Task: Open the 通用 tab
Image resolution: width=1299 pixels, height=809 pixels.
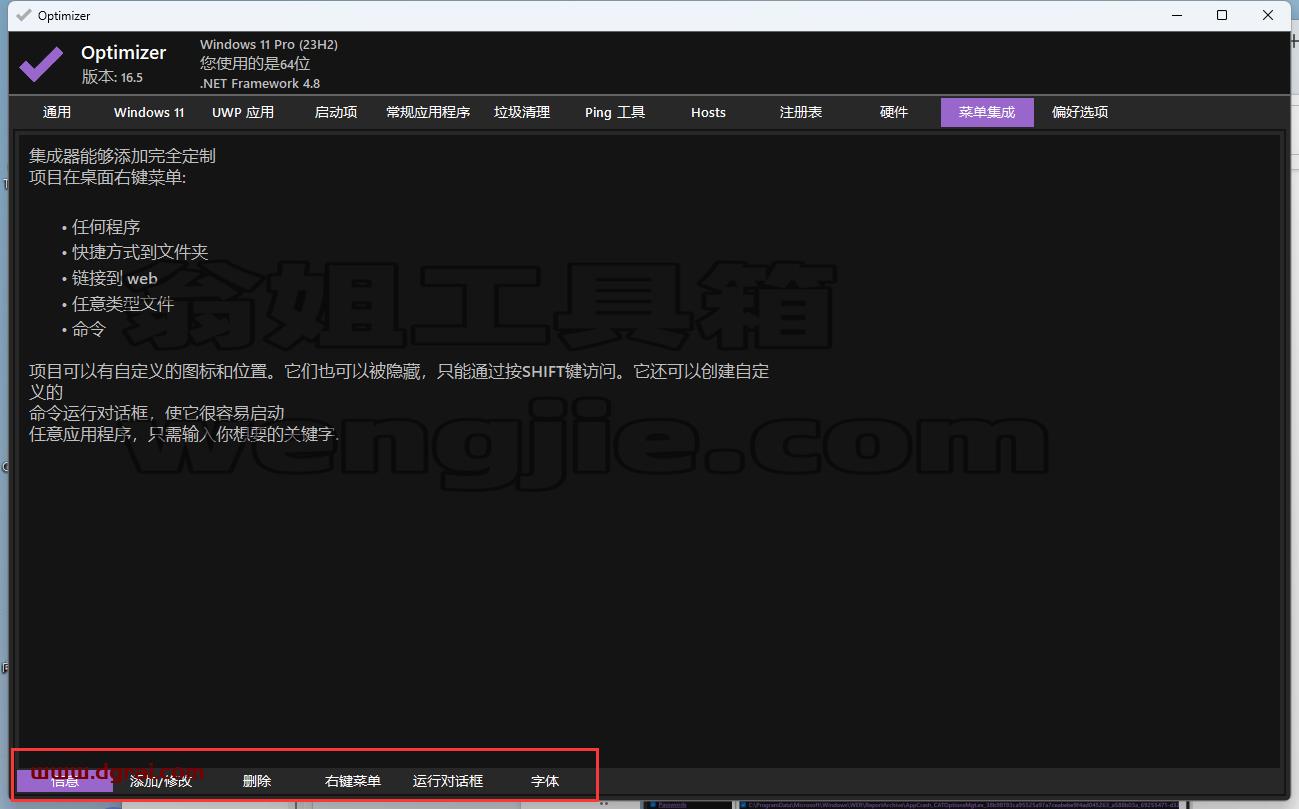Action: tap(57, 112)
